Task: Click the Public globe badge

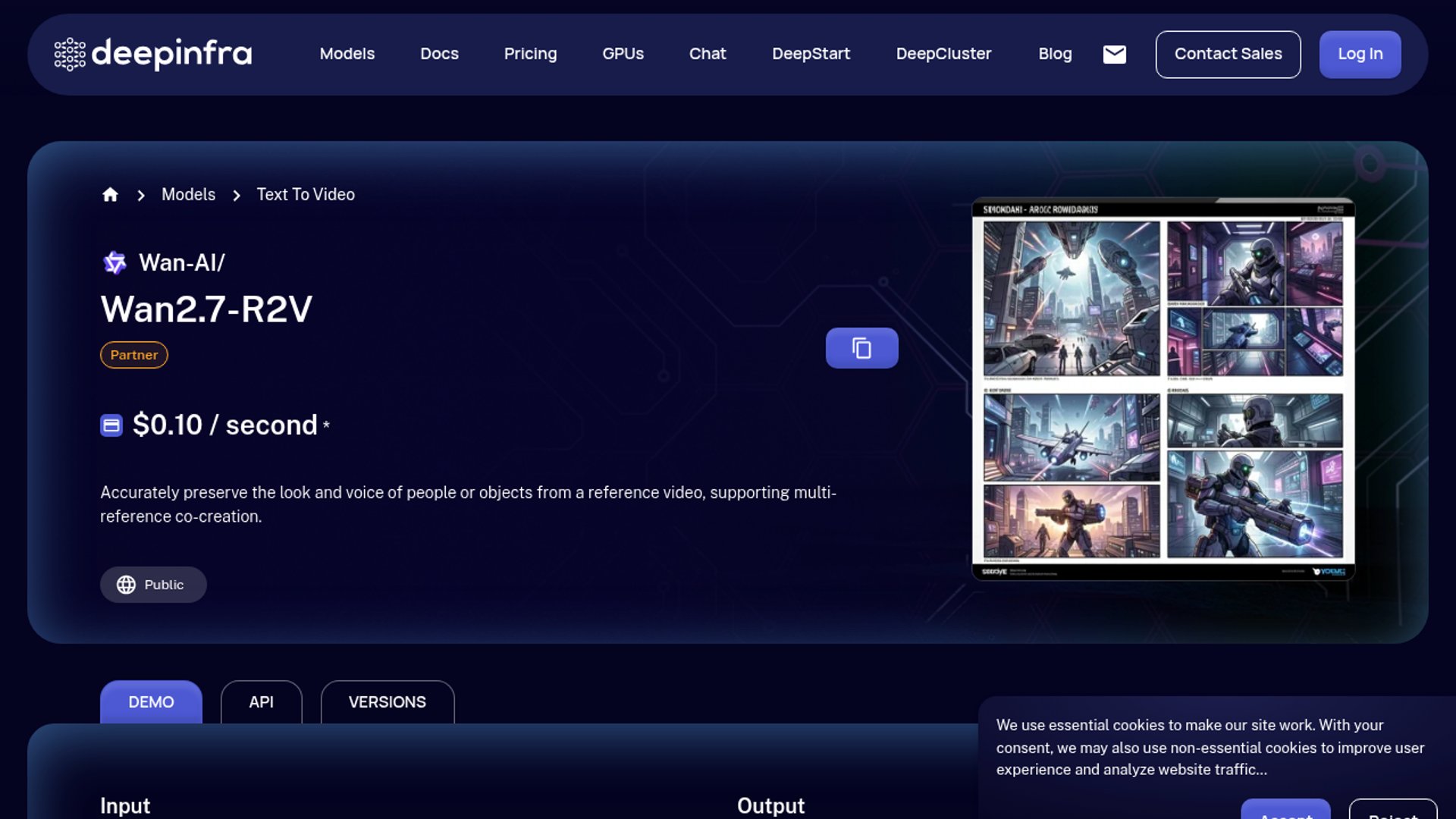Action: [x=153, y=585]
